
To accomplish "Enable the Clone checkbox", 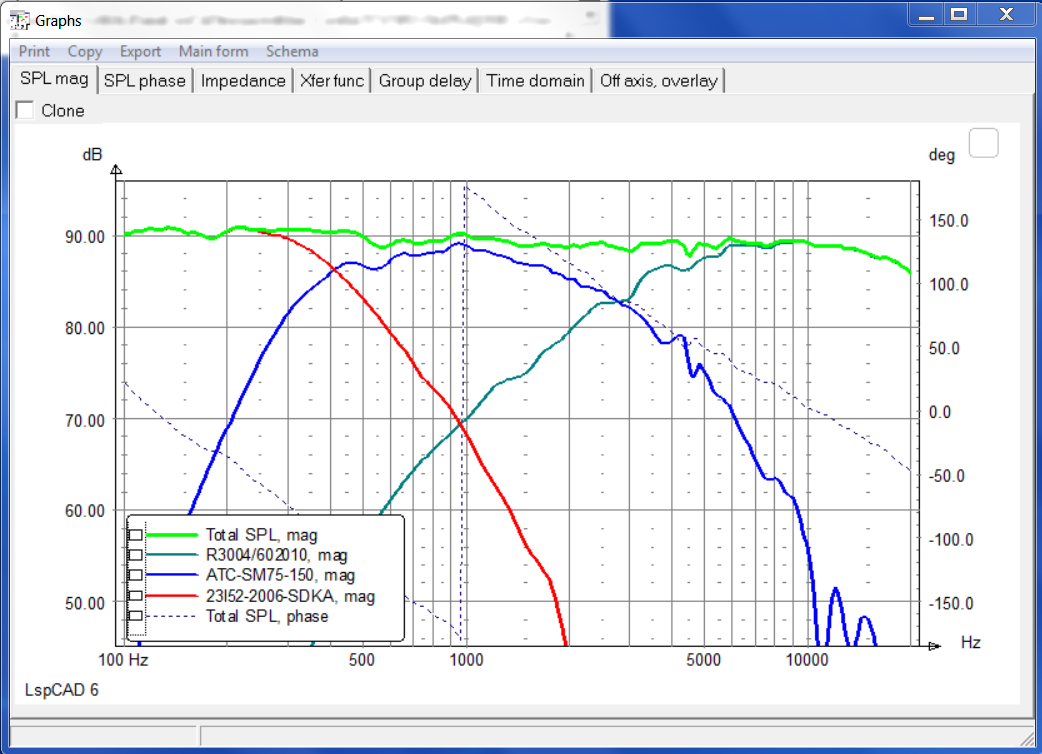I will (25, 111).
